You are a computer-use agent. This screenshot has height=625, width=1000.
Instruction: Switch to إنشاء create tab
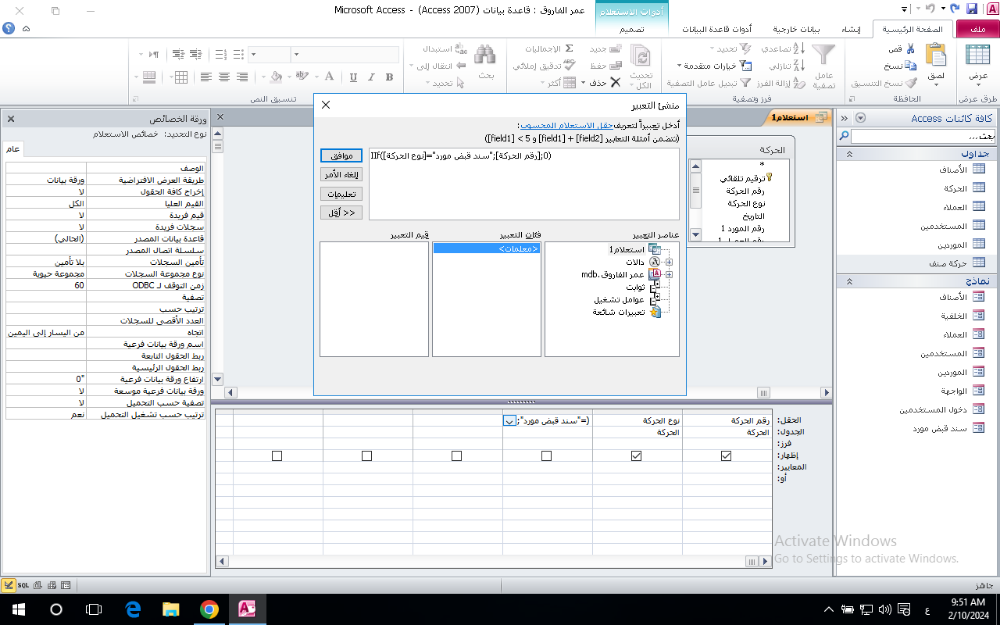[850, 29]
